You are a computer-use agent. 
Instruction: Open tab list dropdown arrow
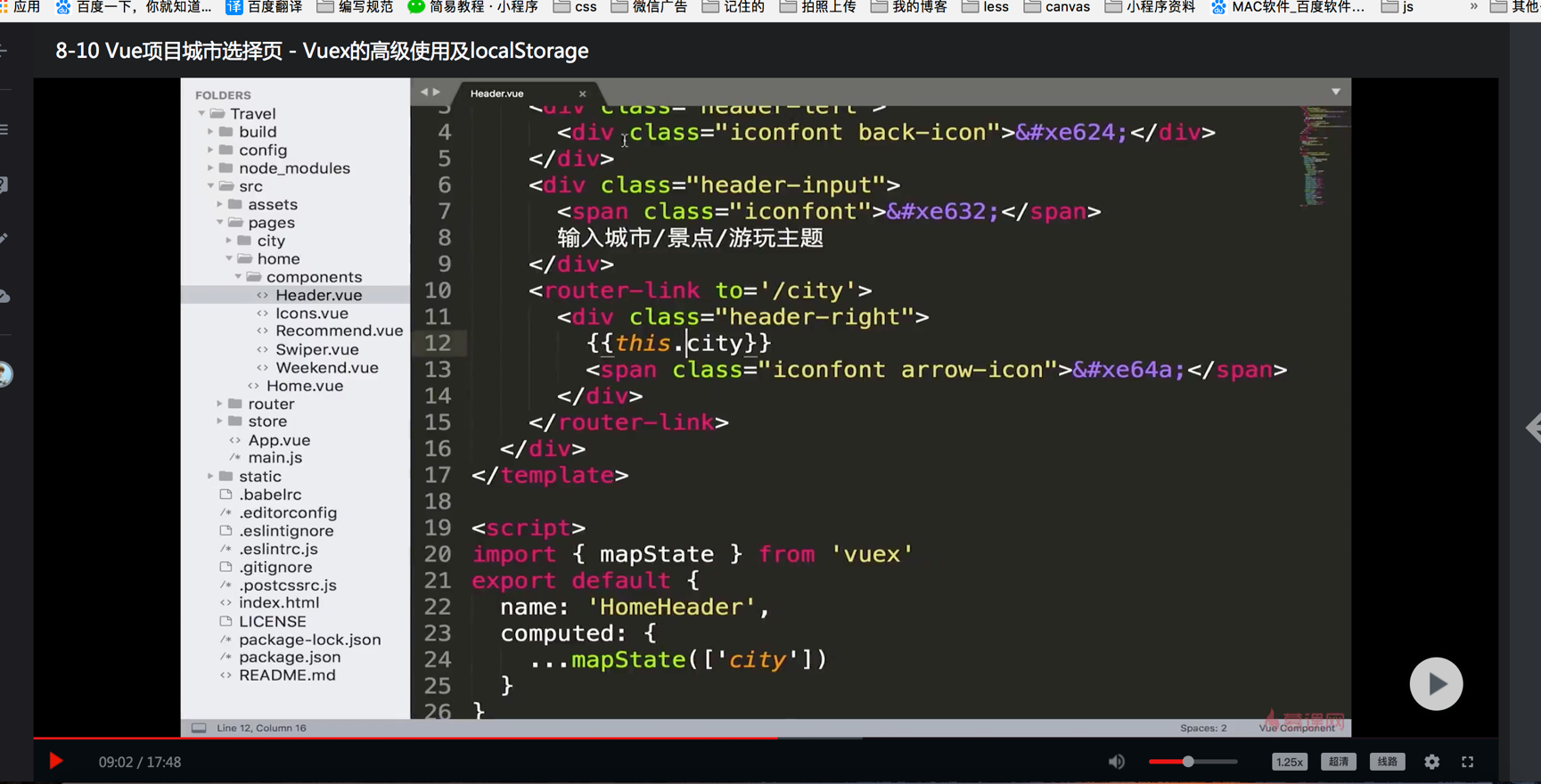1336,92
